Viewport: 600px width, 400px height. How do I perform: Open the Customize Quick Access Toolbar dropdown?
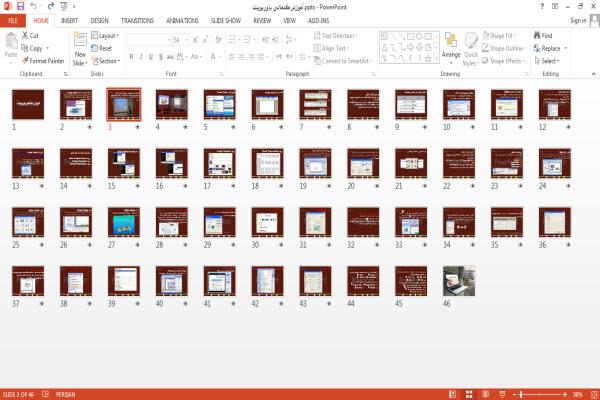(74, 7)
